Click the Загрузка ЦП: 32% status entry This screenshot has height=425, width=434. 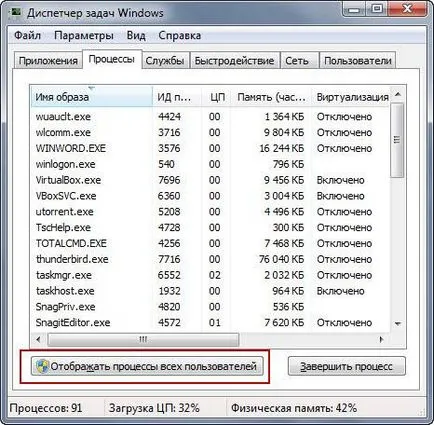pos(154,408)
